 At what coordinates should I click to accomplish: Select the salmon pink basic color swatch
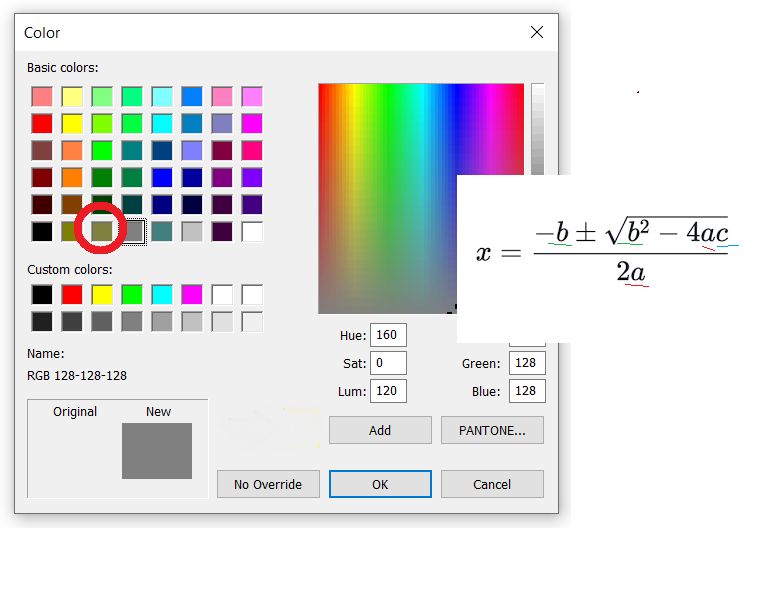42,96
